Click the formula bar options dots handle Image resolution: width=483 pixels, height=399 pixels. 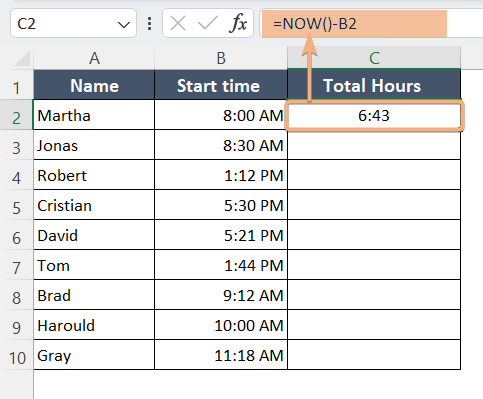click(x=150, y=24)
